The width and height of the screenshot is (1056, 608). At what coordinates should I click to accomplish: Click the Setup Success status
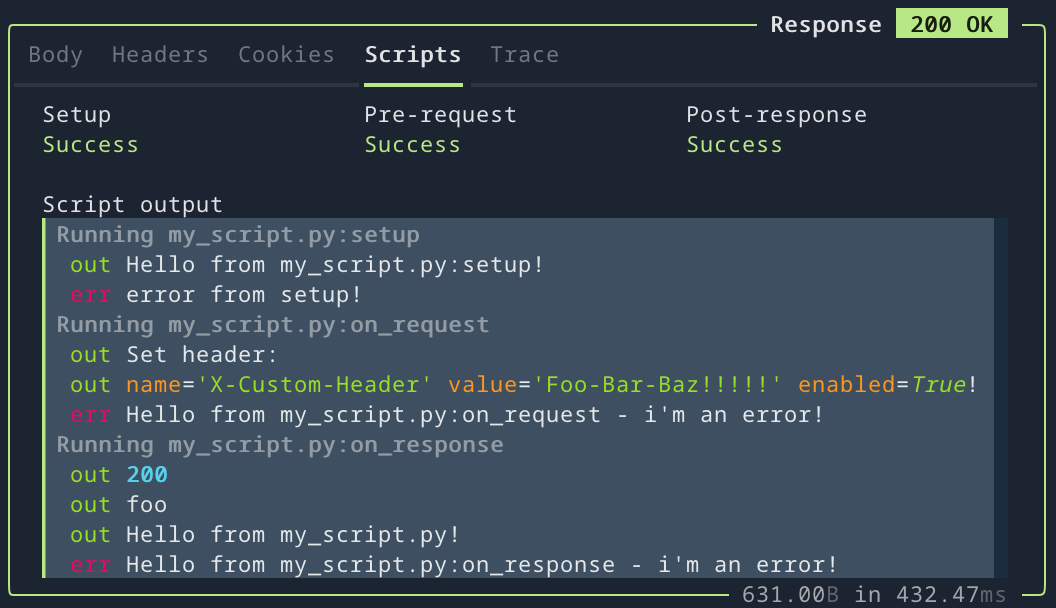pos(90,144)
